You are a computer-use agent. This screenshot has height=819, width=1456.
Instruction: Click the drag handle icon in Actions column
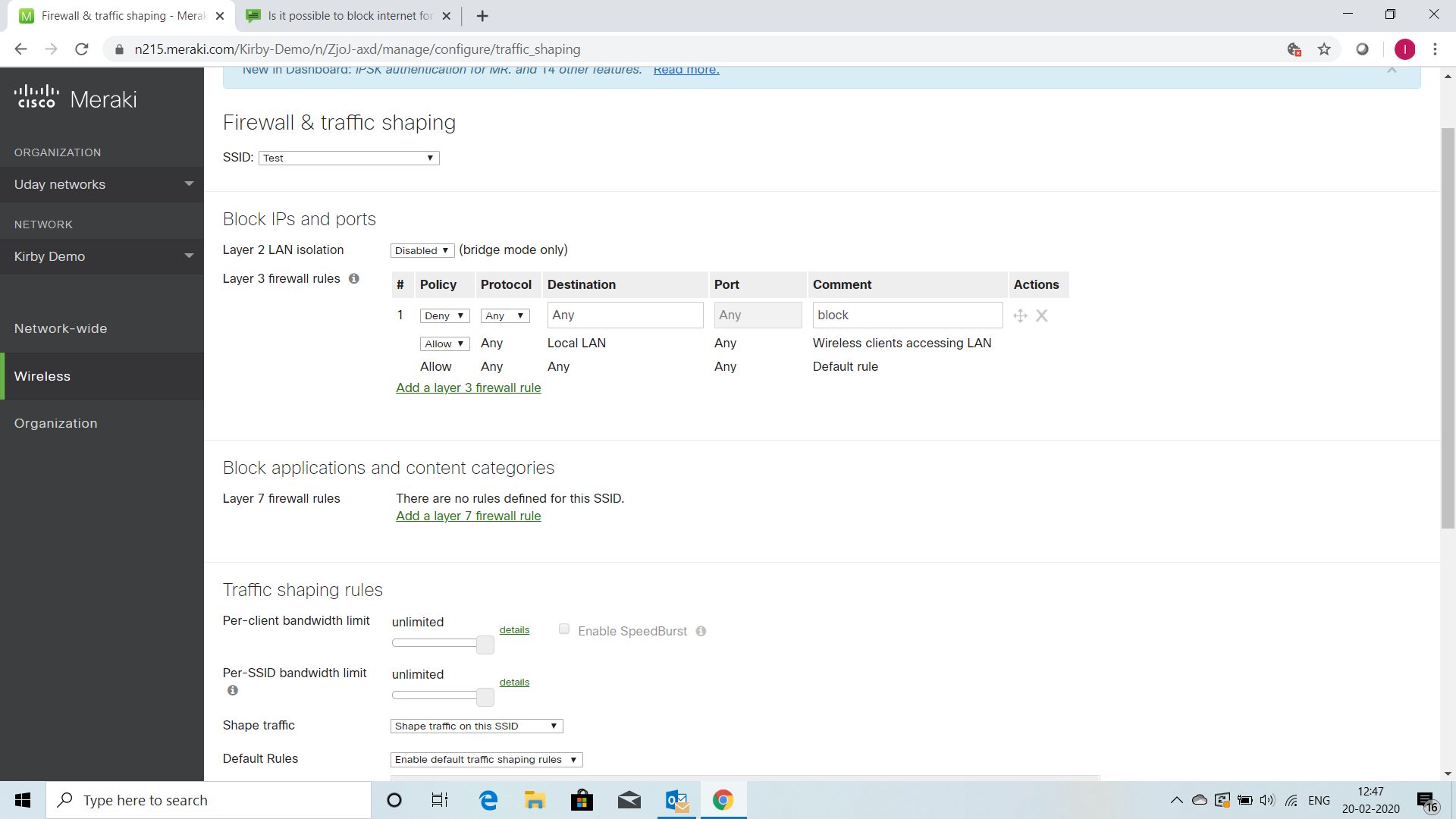point(1020,315)
